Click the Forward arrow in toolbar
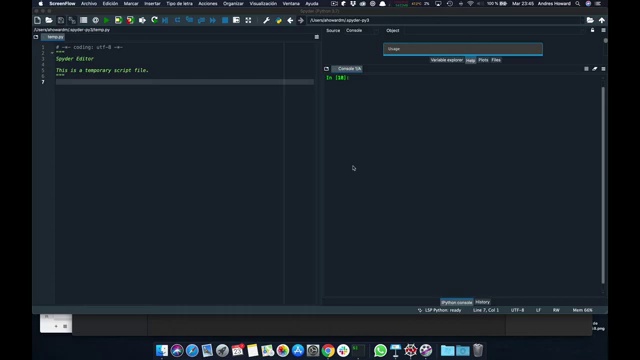This screenshot has width=640, height=360. [301, 20]
